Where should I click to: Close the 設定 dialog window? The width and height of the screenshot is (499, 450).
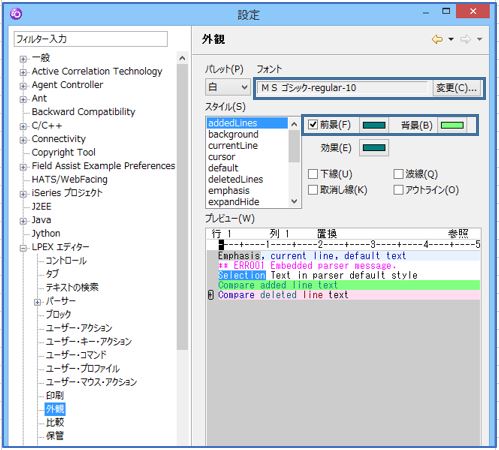click(473, 12)
